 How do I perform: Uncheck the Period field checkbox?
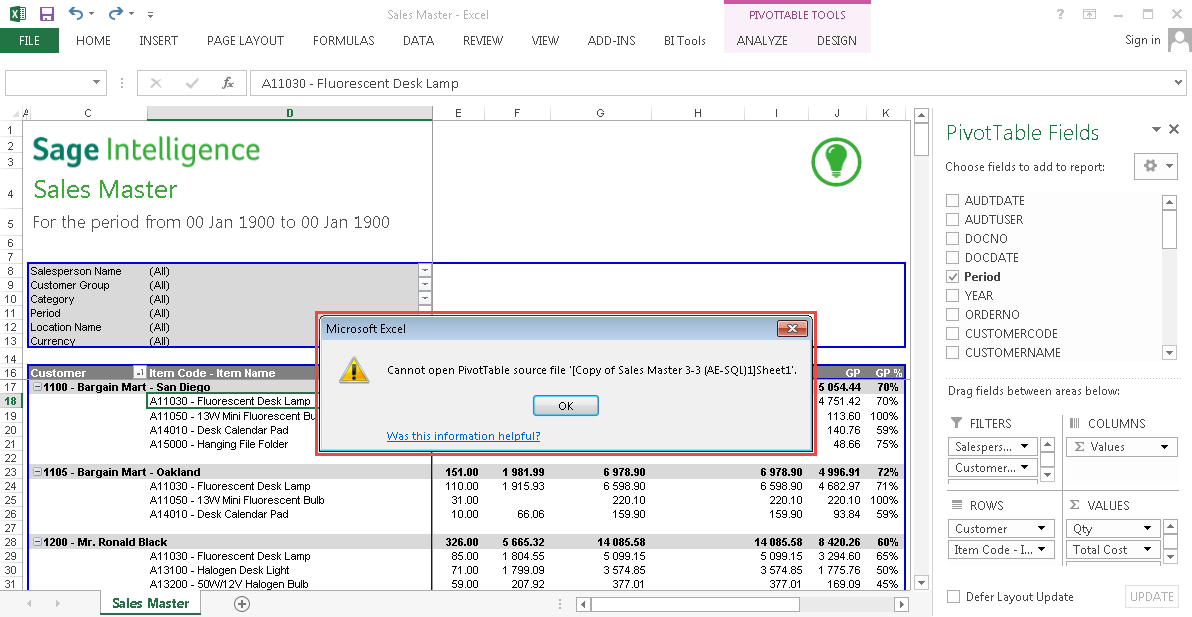point(953,277)
